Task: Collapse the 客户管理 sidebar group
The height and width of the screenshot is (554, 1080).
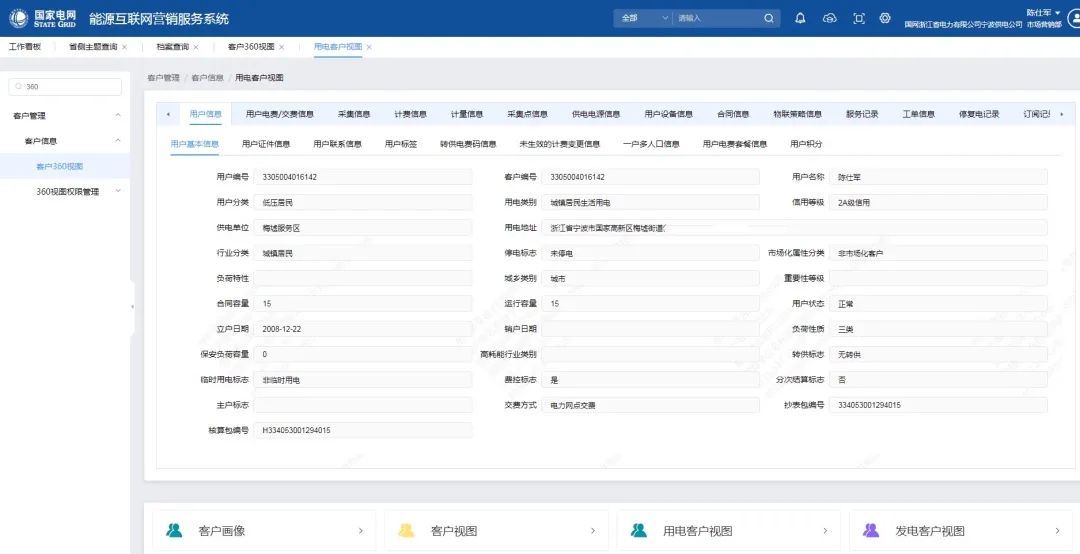Action: (x=118, y=115)
